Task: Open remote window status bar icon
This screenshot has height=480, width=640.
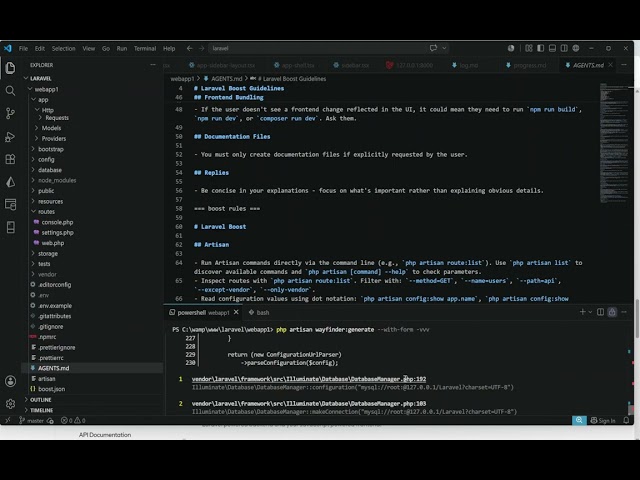Action: (x=7, y=420)
